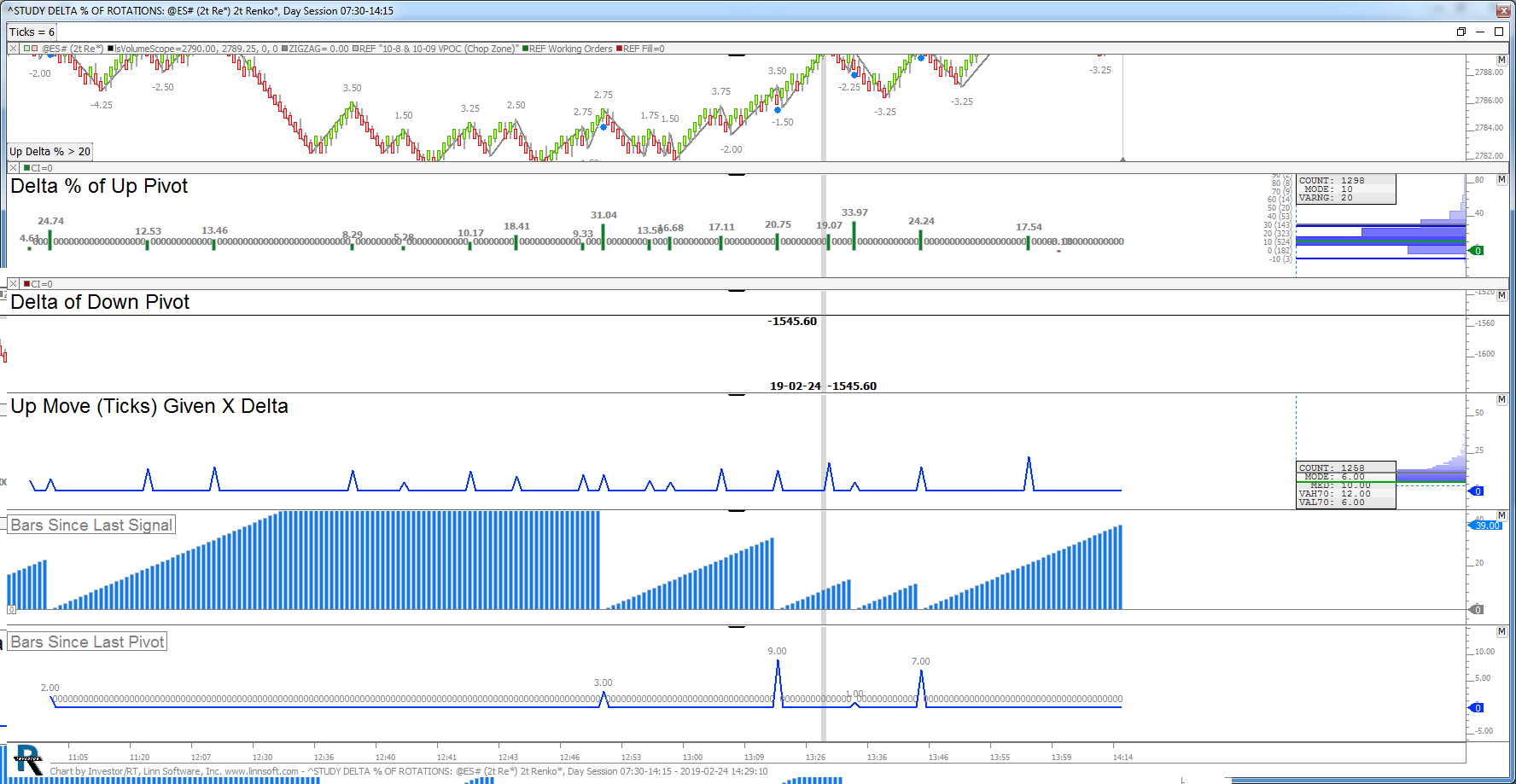Image resolution: width=1516 pixels, height=784 pixels.
Task: Click the M button on Delta of Down Pivot pane
Action: [1501, 295]
